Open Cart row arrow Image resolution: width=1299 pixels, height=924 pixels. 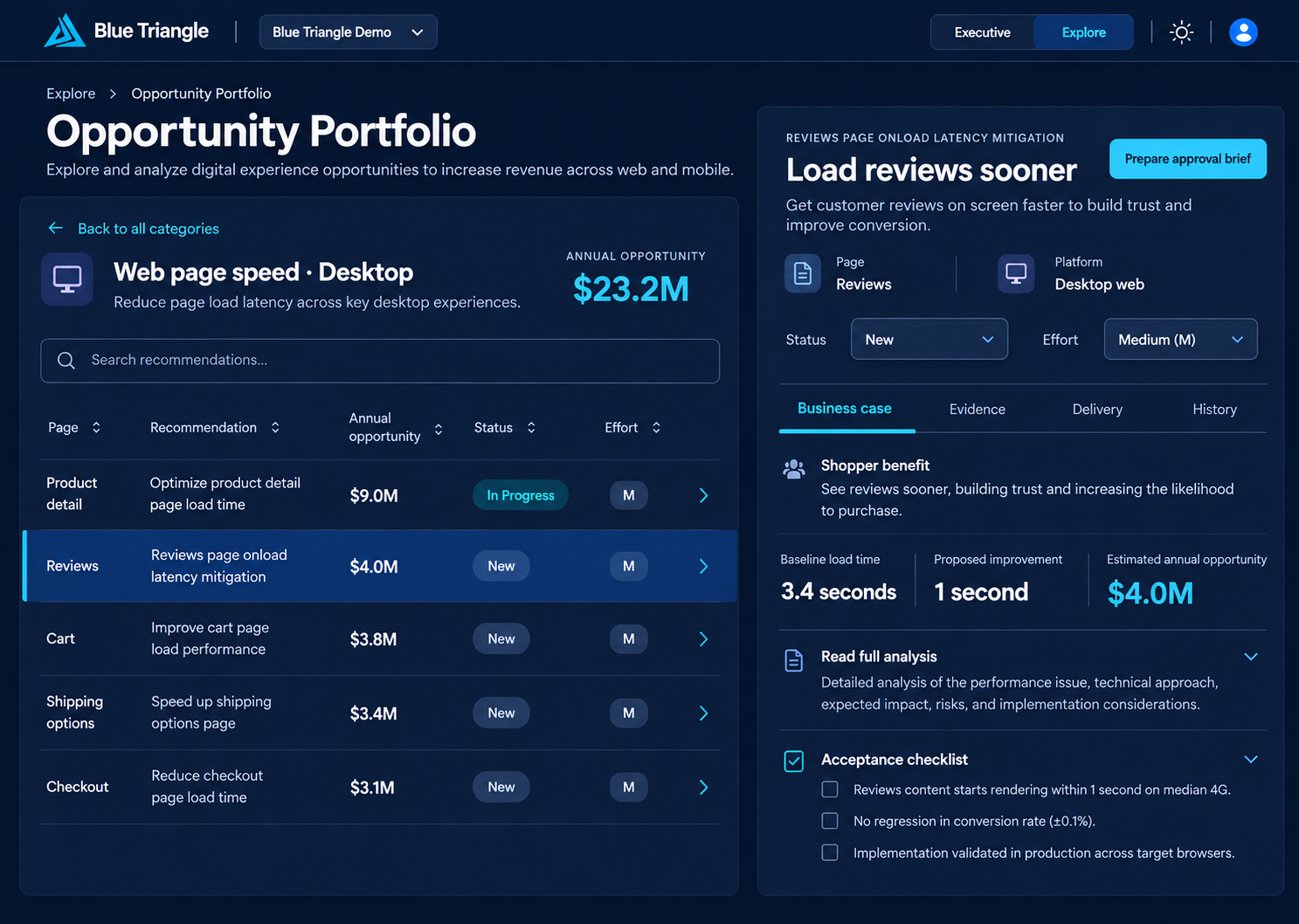pos(703,639)
